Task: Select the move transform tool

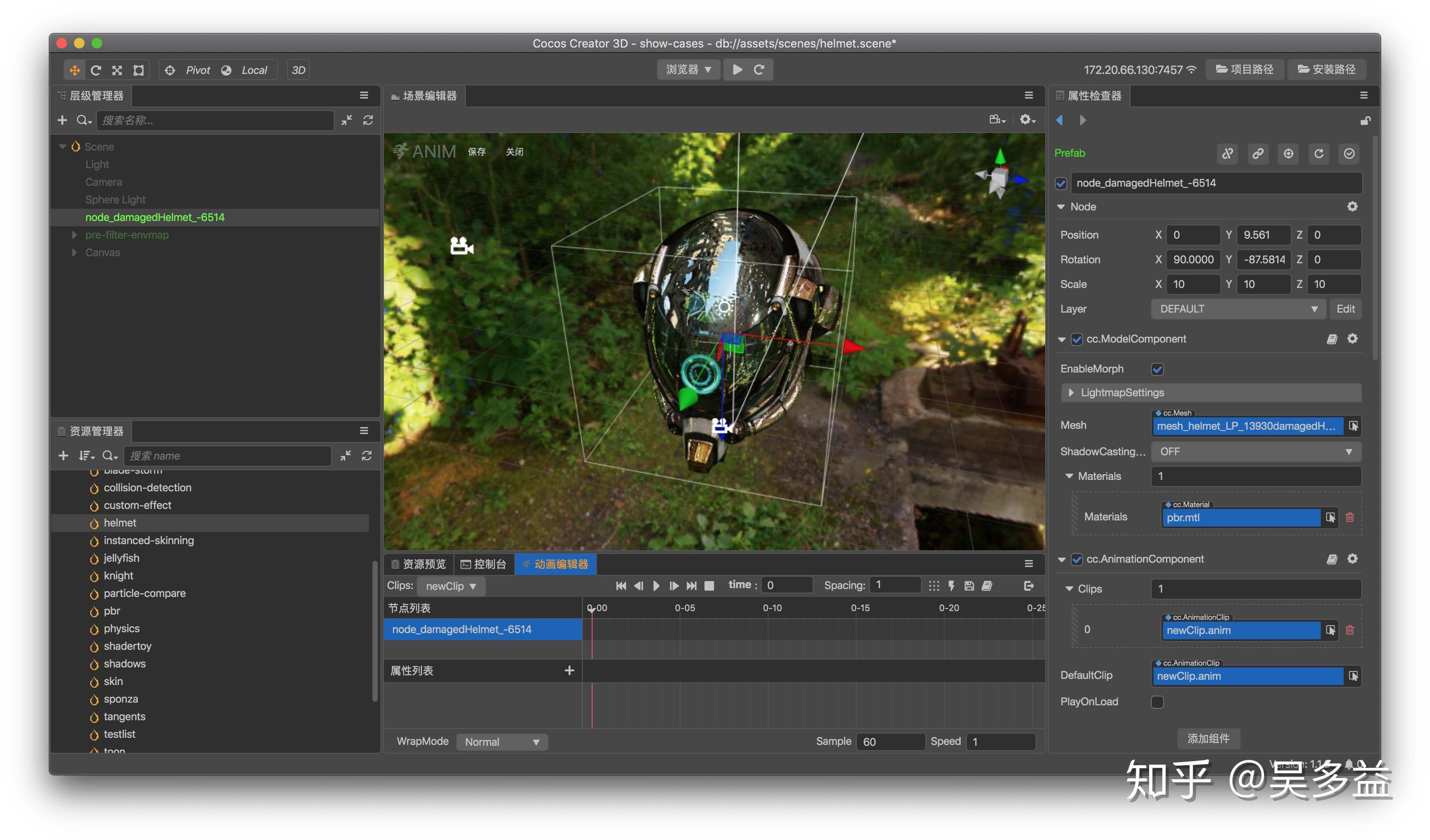Action: pos(74,70)
